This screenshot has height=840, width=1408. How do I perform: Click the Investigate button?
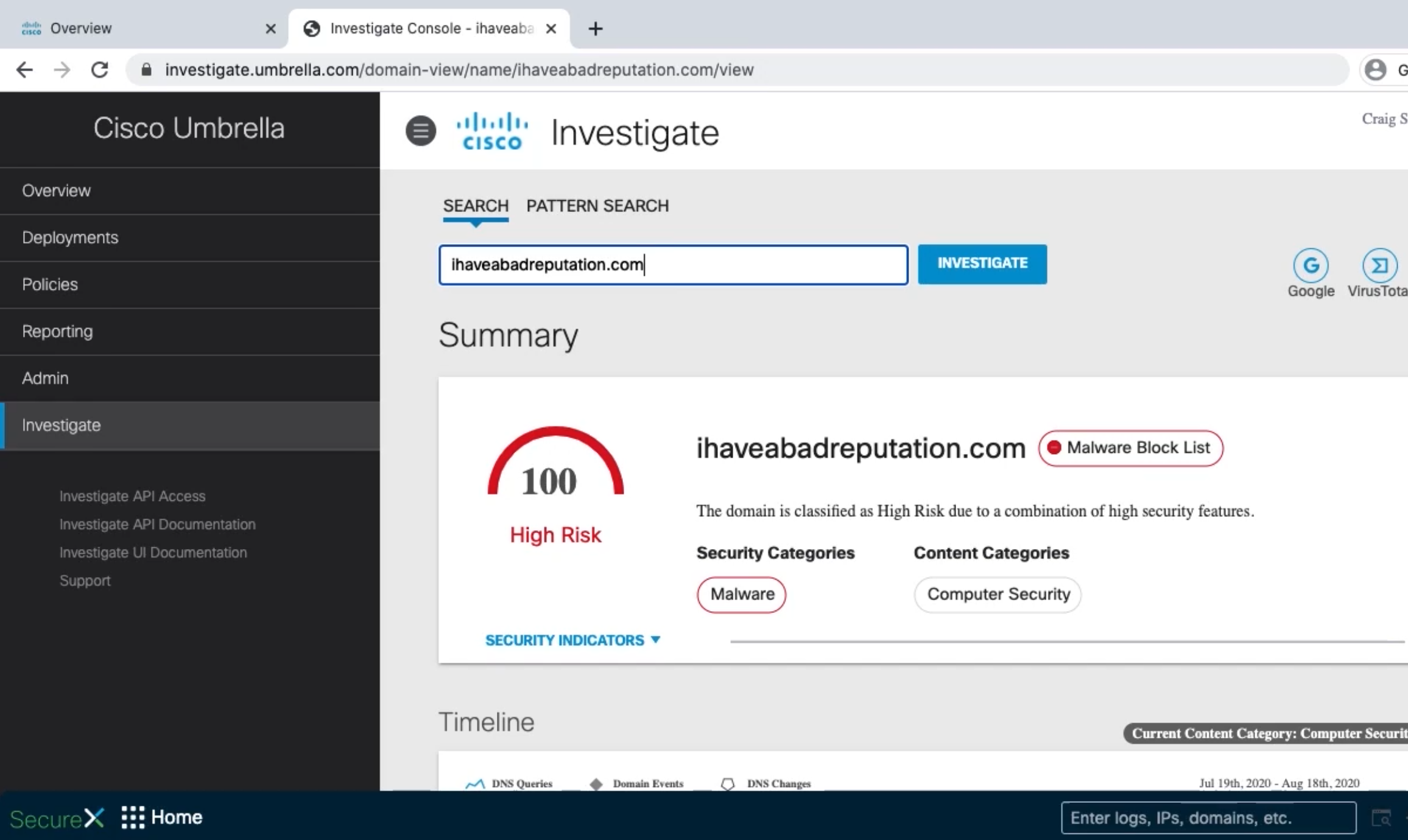[982, 264]
